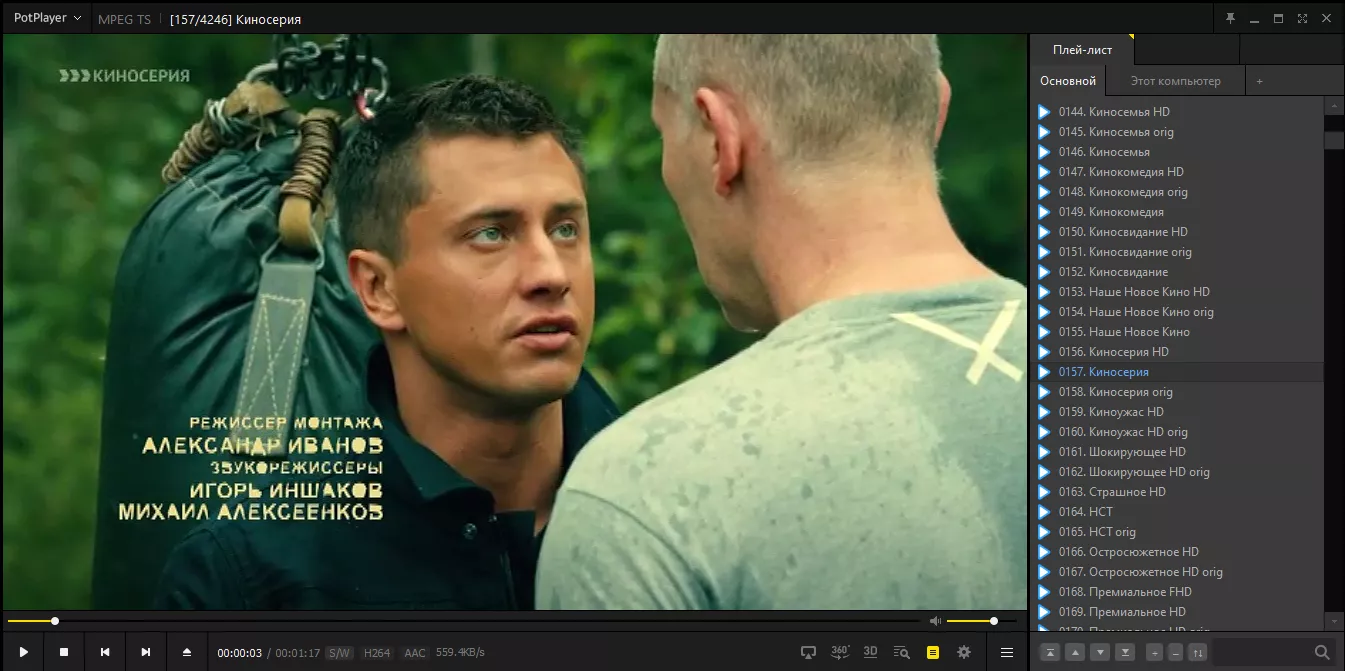Open the hamburger menu in the control bar
1345x671 pixels.
point(1007,652)
